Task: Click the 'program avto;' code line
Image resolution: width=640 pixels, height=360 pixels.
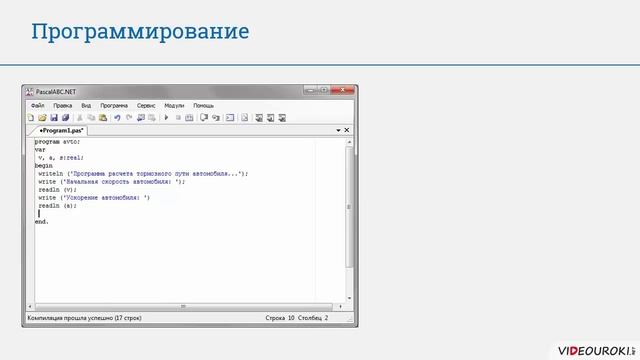Action: (58, 142)
